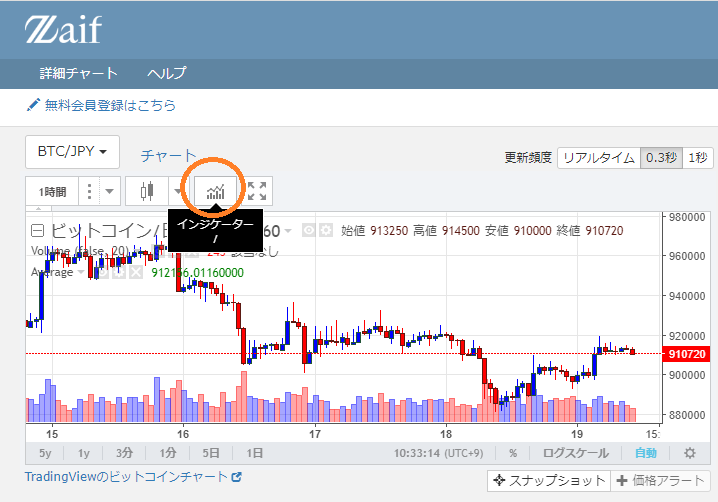Collapse the Bitcoin chart legend box
The height and width of the screenshot is (502, 718).
(x=37, y=230)
